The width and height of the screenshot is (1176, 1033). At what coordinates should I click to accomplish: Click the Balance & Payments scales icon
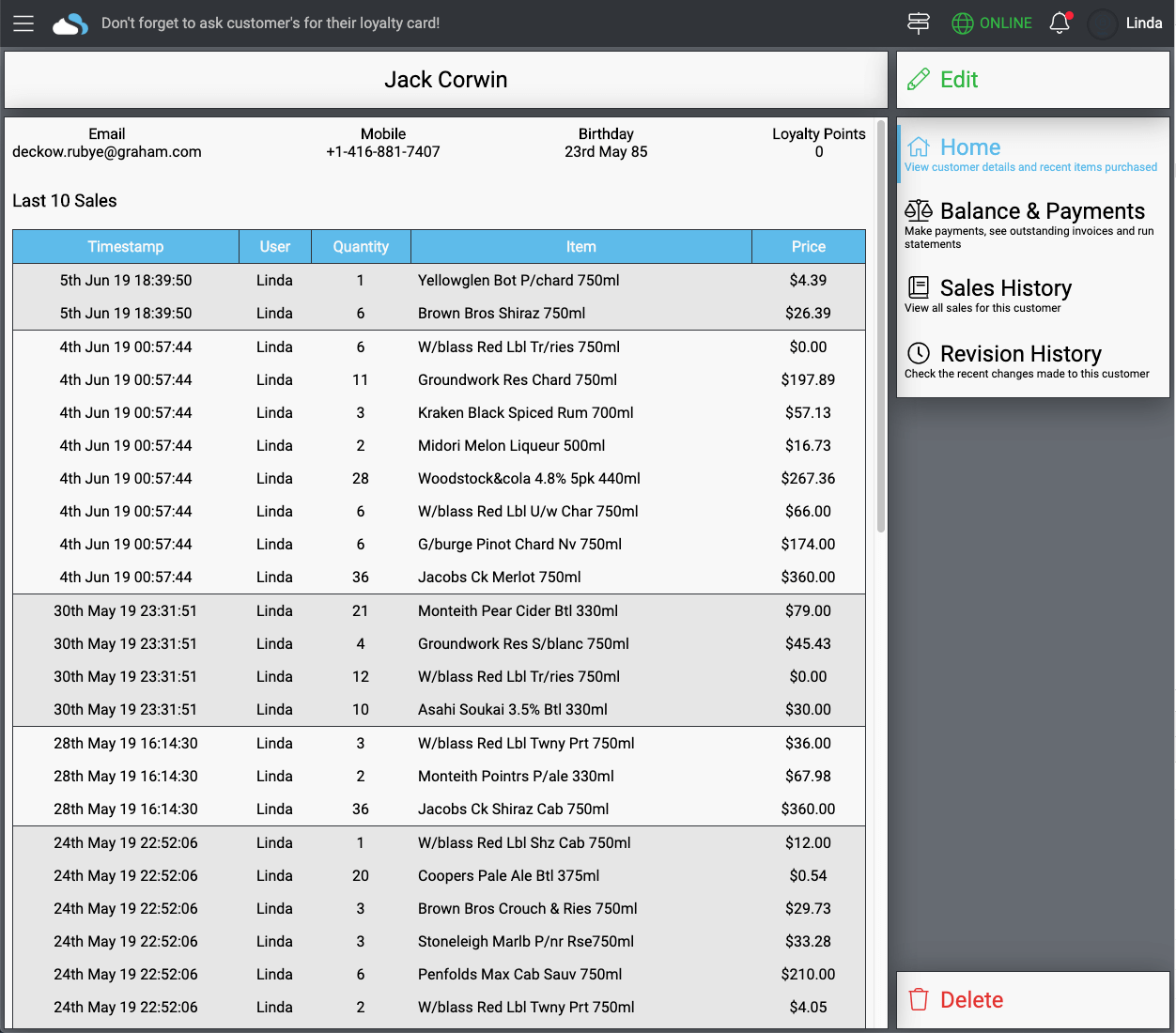(919, 211)
